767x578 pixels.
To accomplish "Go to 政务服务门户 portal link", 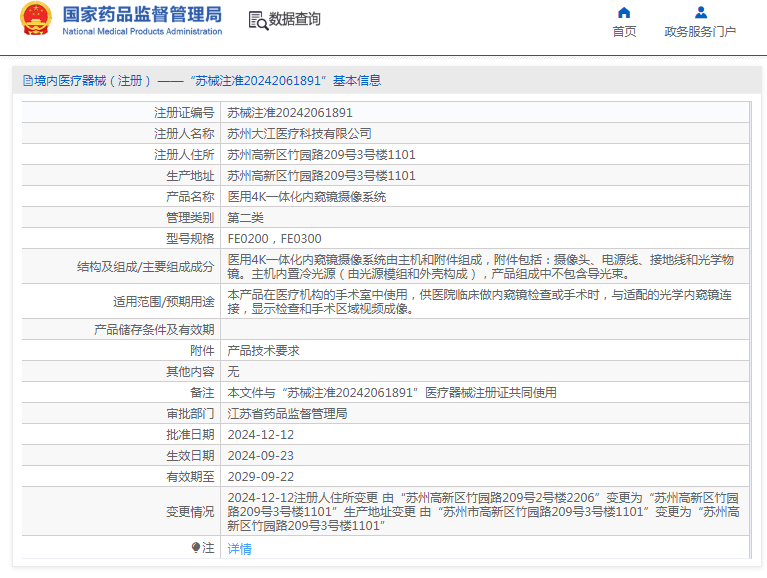I will pyautogui.click(x=700, y=32).
